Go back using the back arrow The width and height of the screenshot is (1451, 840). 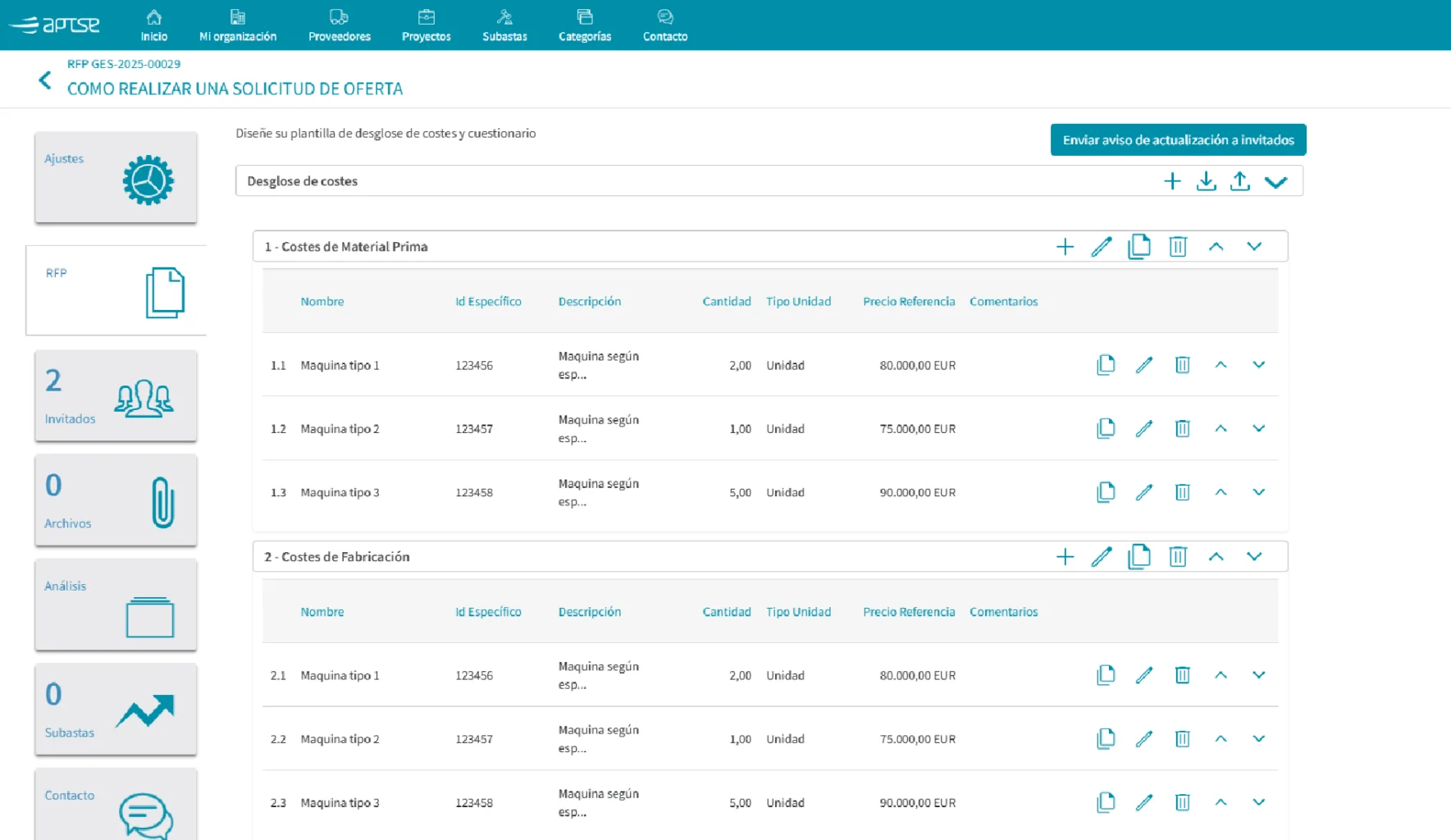(45, 80)
